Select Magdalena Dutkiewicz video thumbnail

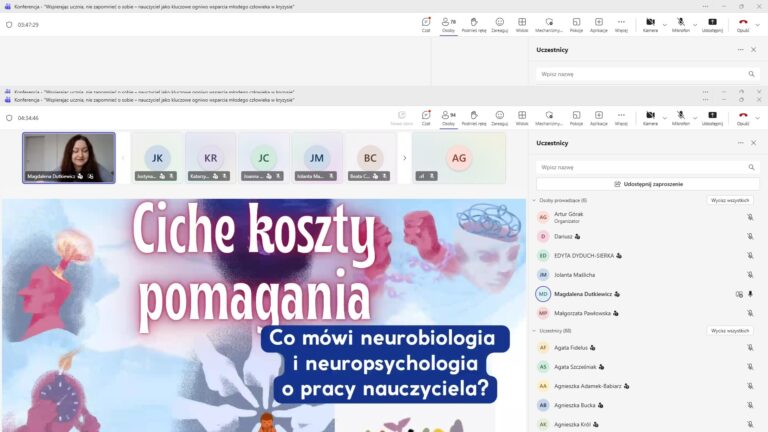[69, 158]
